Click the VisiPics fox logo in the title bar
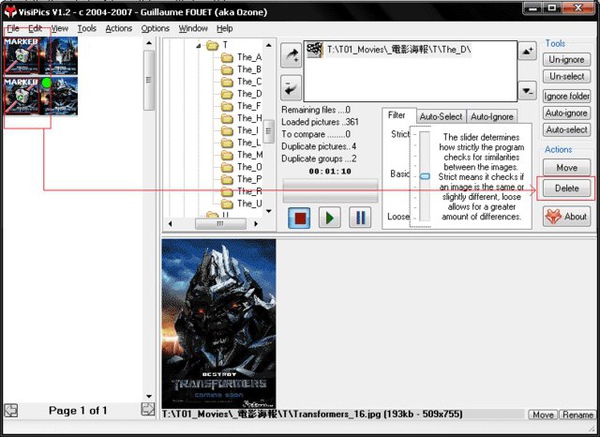The height and width of the screenshot is (437, 600). point(10,11)
